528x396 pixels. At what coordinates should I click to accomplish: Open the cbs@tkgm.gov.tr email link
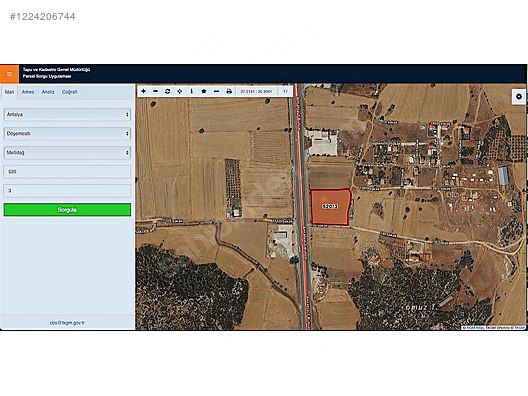click(x=67, y=323)
